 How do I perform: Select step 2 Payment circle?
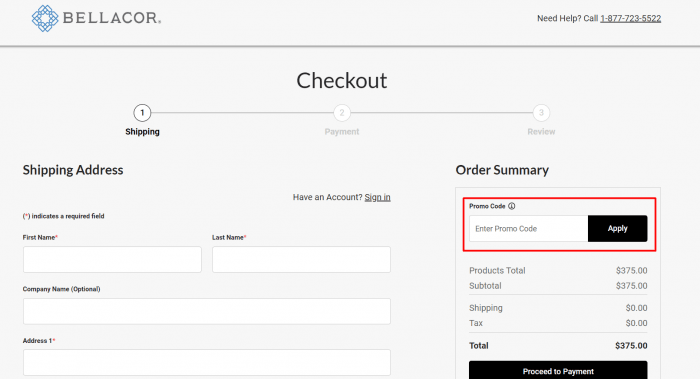[342, 112]
